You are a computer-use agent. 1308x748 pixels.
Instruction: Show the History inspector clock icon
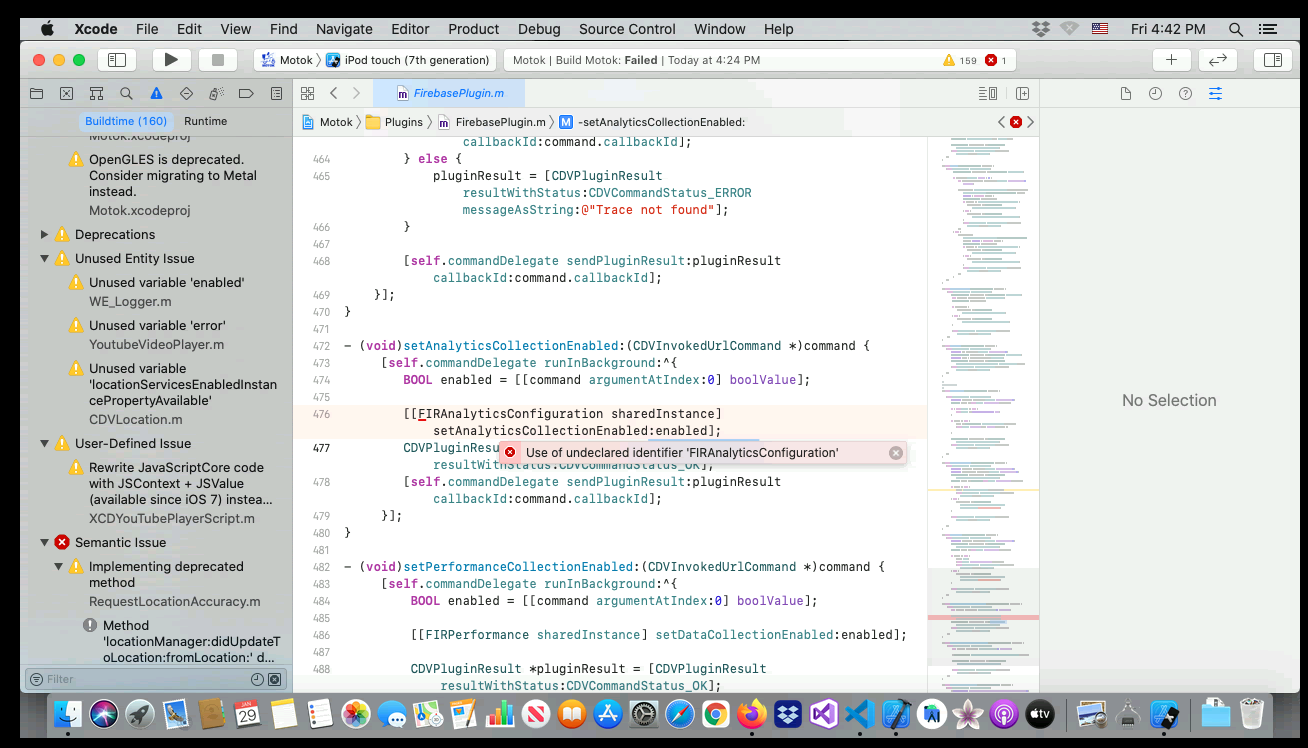(1155, 94)
